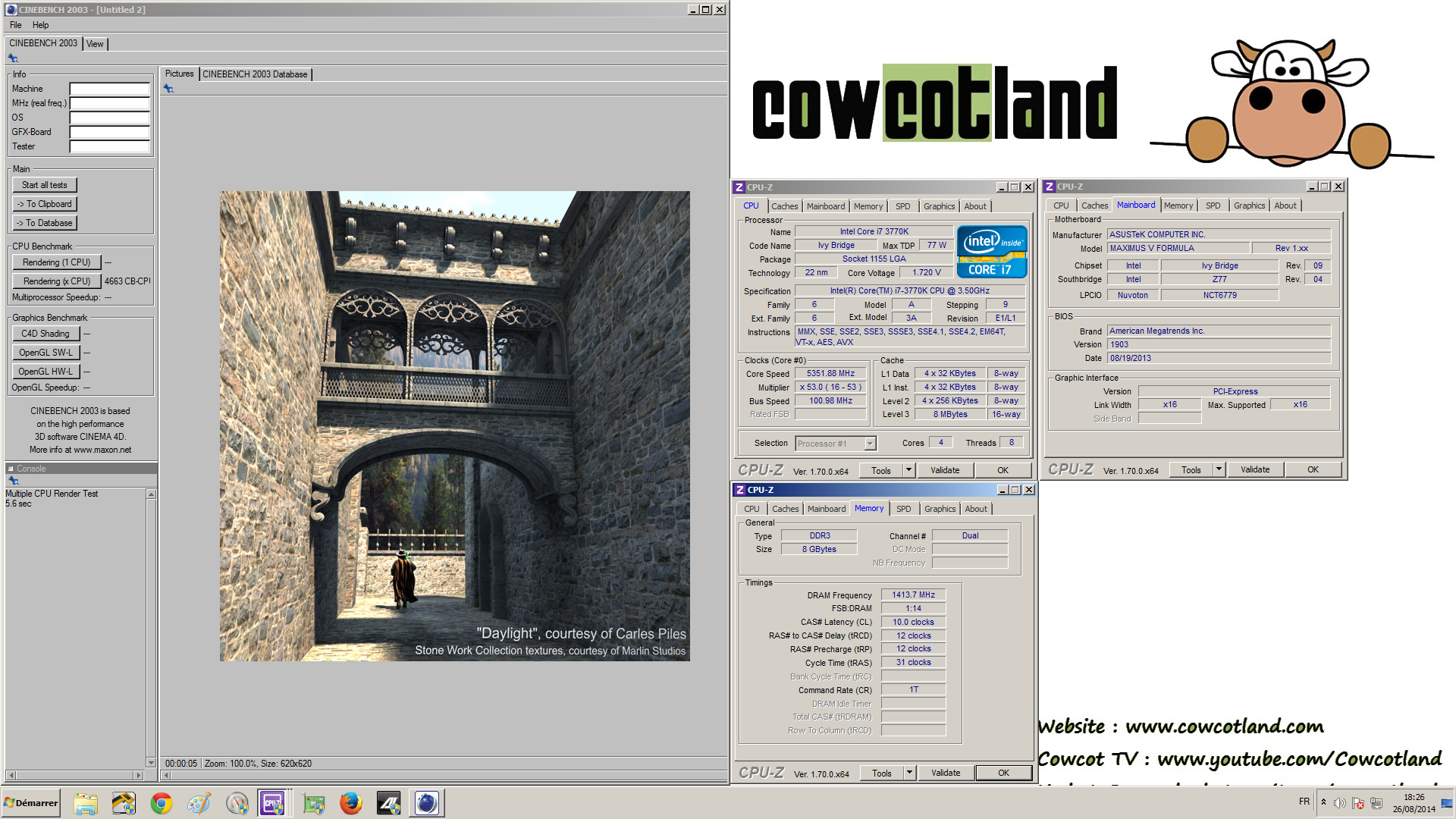The width and height of the screenshot is (1456, 819).
Task: Click the Show Desktop icon in the tray
Action: point(1447,803)
